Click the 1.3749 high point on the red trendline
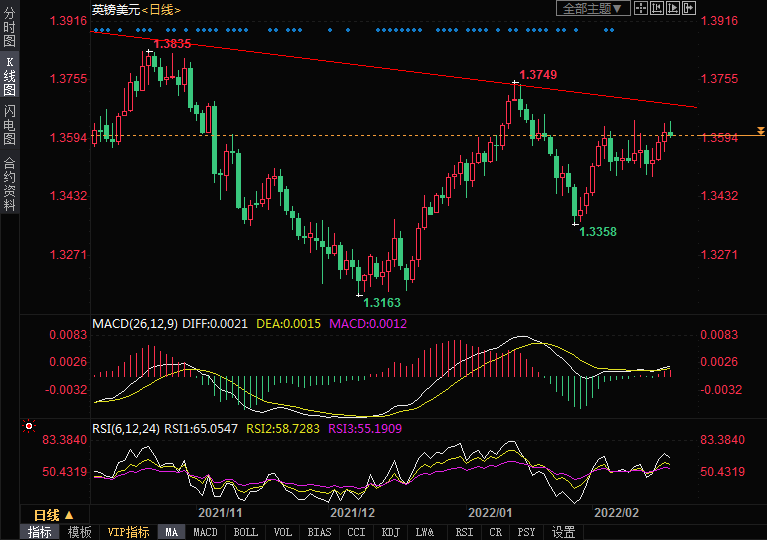This screenshot has height=540, width=767. [x=515, y=84]
